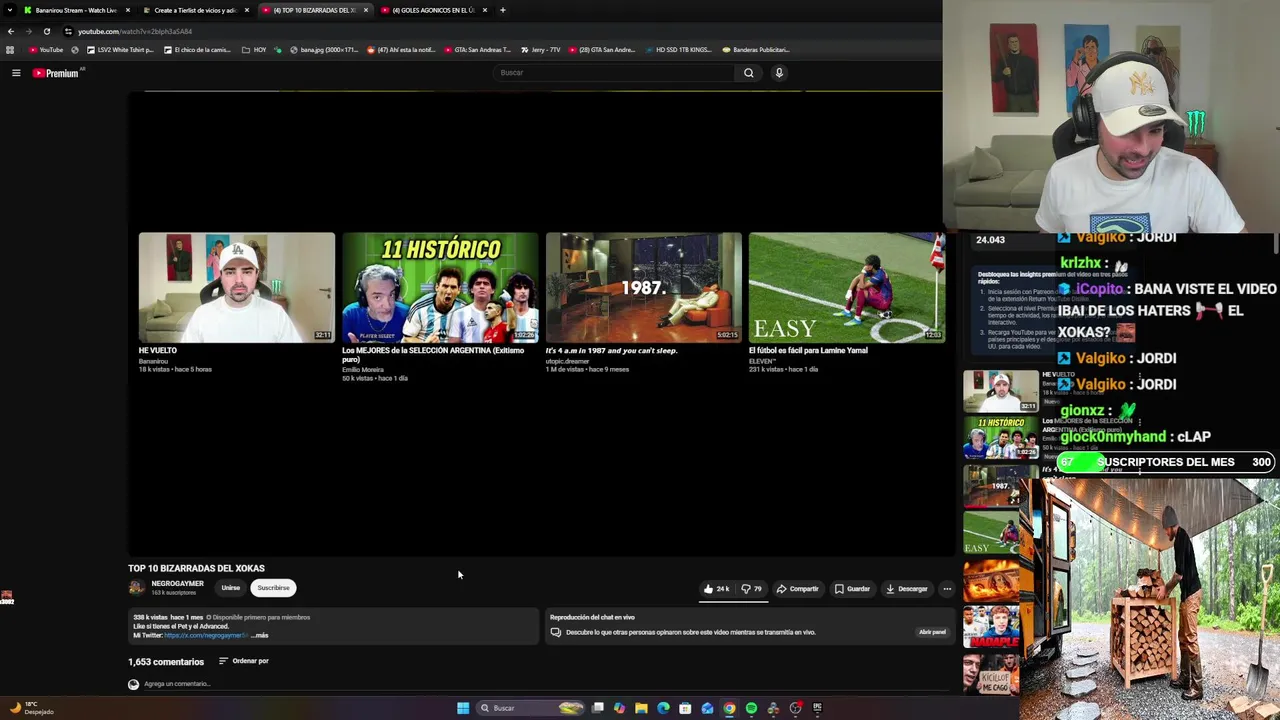Click the taskbar Buscar search box

530,708
